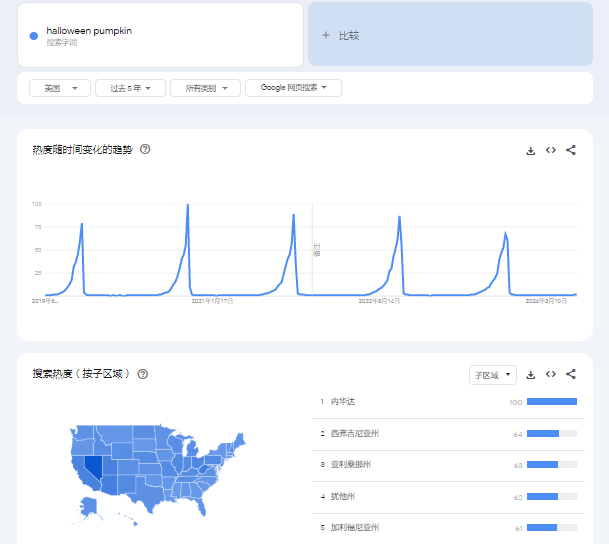Open embed code for subregion interest card
Screen dimensions: 609x544
[x=551, y=374]
